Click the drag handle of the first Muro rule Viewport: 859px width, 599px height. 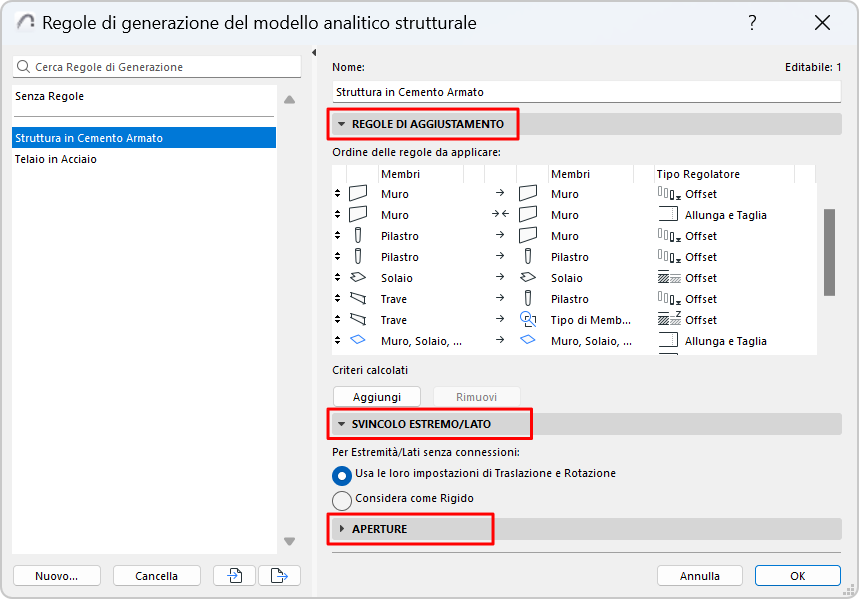(x=337, y=193)
